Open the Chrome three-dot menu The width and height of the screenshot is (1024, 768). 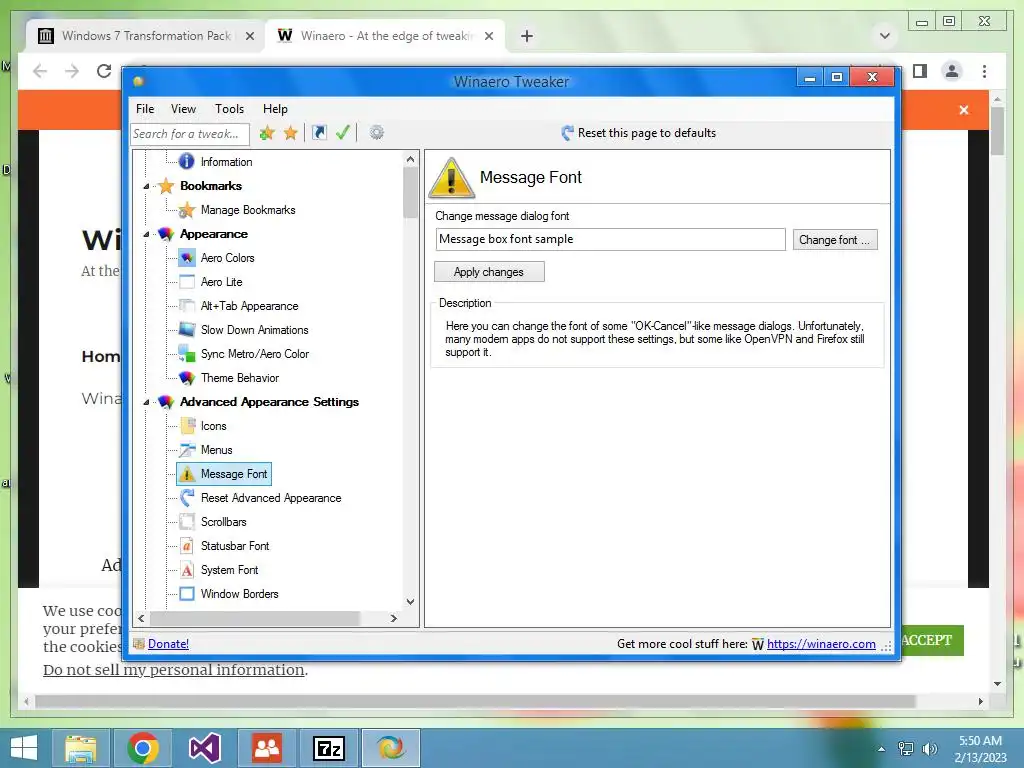coord(984,71)
